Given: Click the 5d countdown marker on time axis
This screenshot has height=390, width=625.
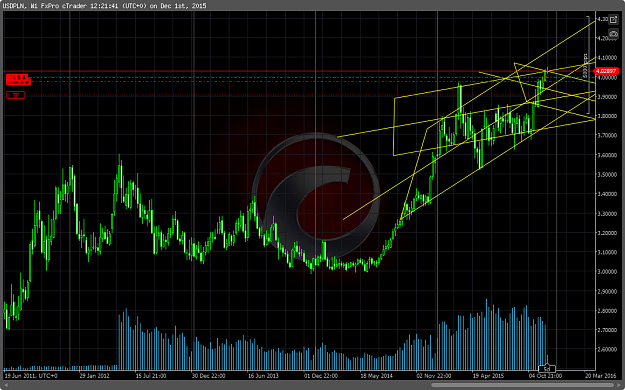Looking at the screenshot, I should point(547,368).
